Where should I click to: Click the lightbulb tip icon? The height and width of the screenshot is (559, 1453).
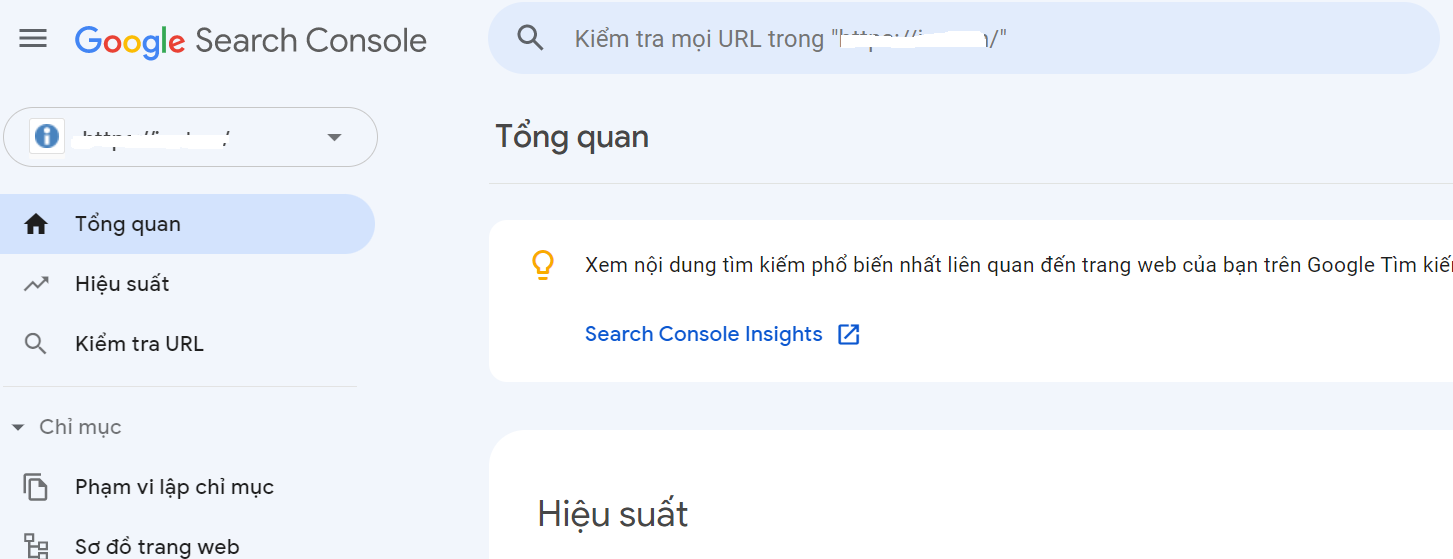pyautogui.click(x=542, y=265)
